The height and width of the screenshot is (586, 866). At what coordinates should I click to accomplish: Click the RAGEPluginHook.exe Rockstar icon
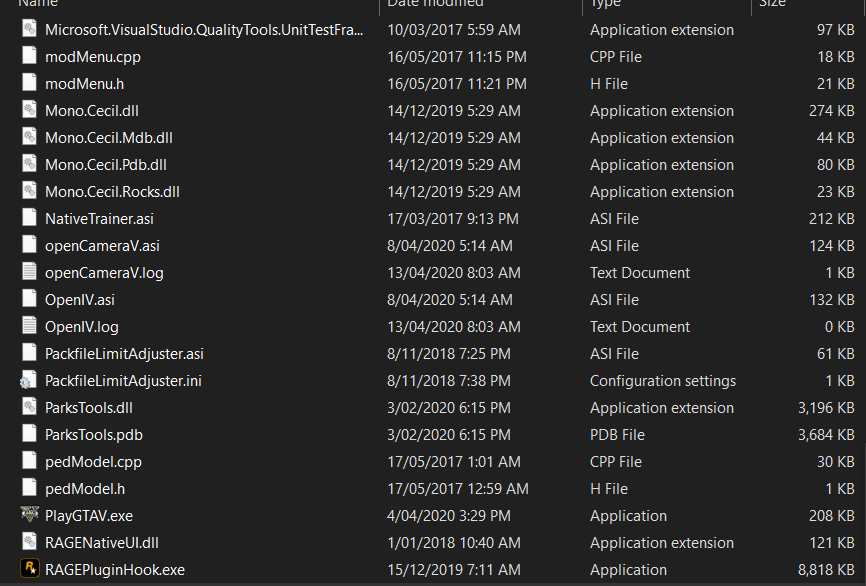point(29,570)
